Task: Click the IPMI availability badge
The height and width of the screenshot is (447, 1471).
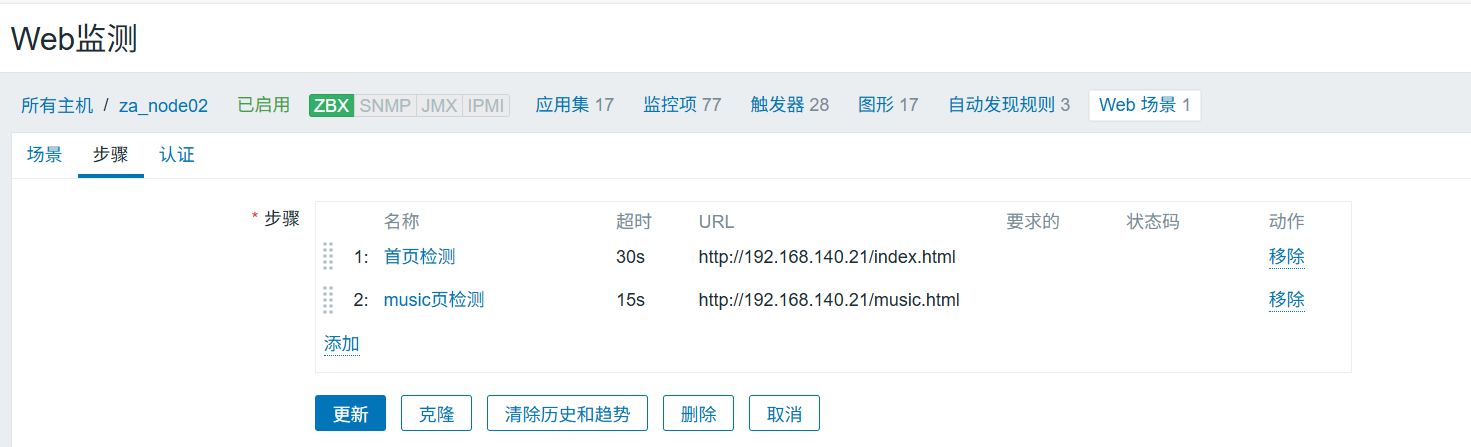Action: pyautogui.click(x=486, y=105)
